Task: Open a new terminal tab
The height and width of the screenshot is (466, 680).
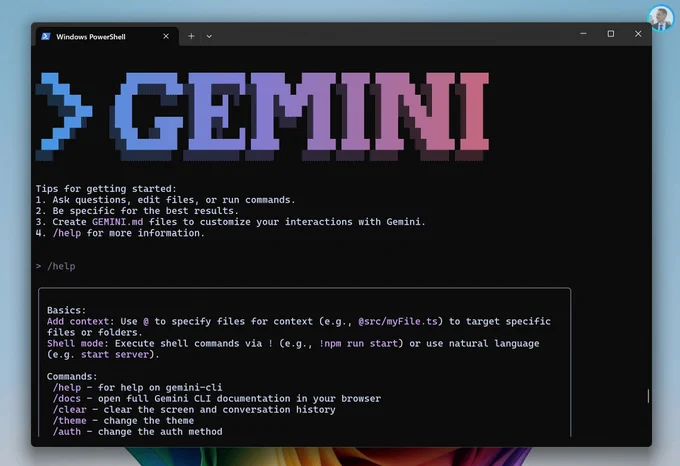Action: tap(191, 36)
